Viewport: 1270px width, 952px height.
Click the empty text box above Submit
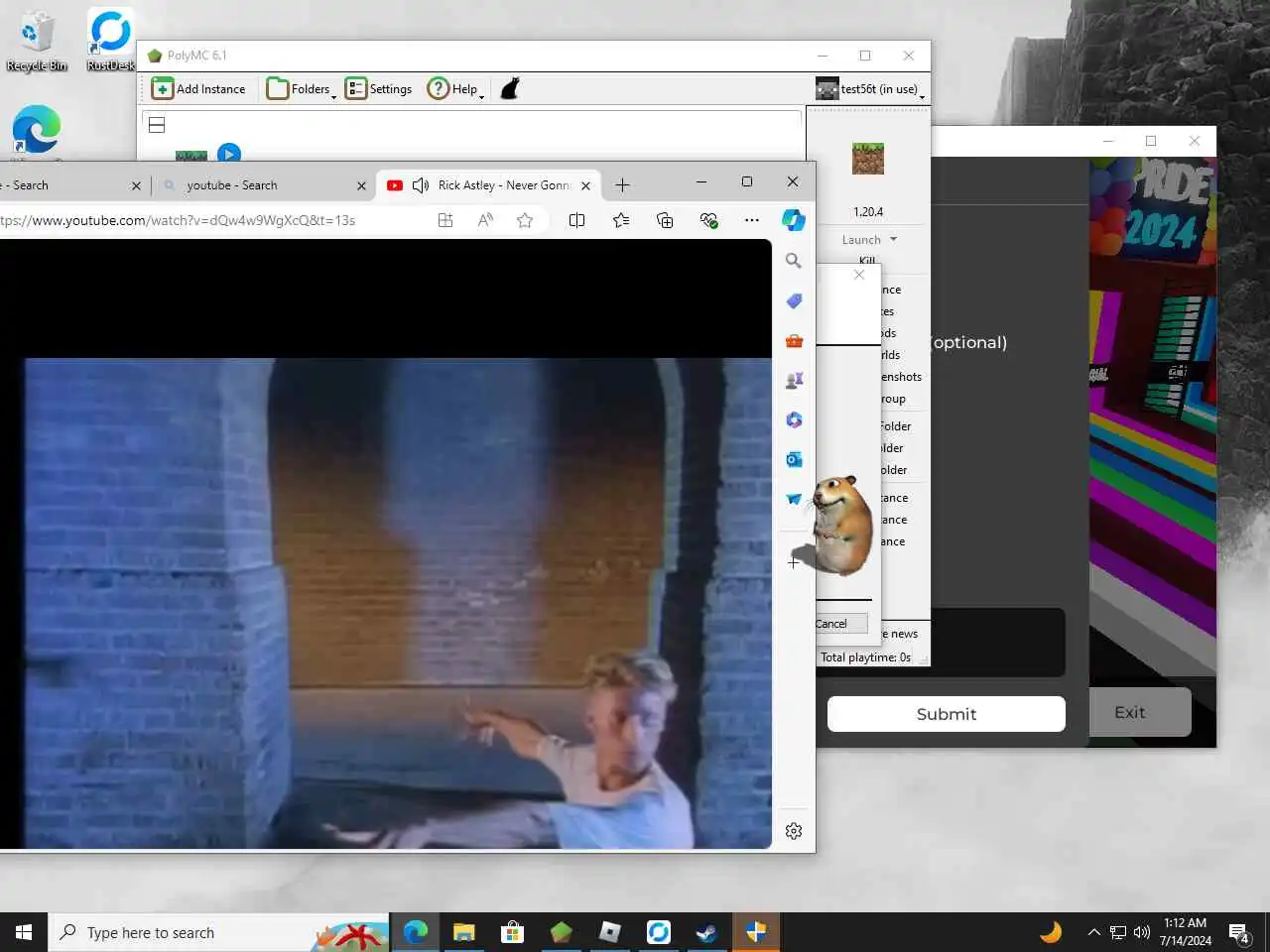pos(997,642)
